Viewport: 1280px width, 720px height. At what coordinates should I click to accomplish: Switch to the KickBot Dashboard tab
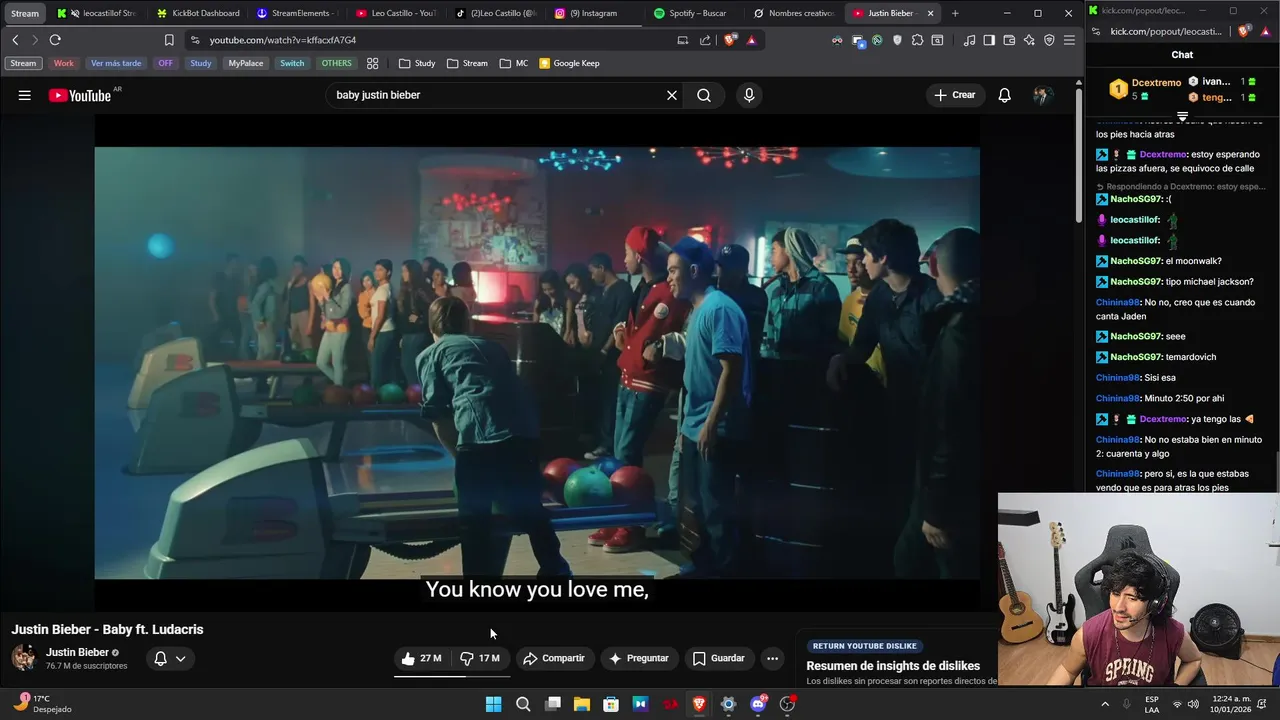198,13
